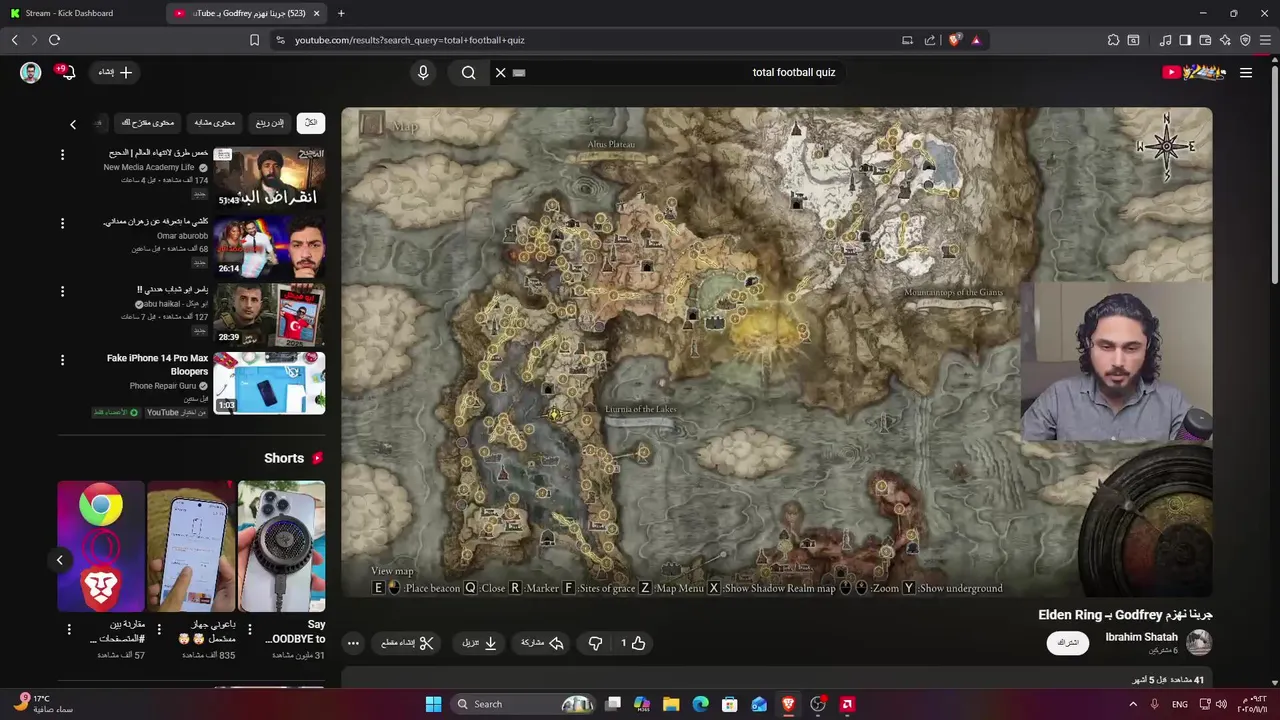This screenshot has width=1280, height=720.
Task: Open the 28:39 abu haikal video thumbnail
Action: tap(268, 315)
